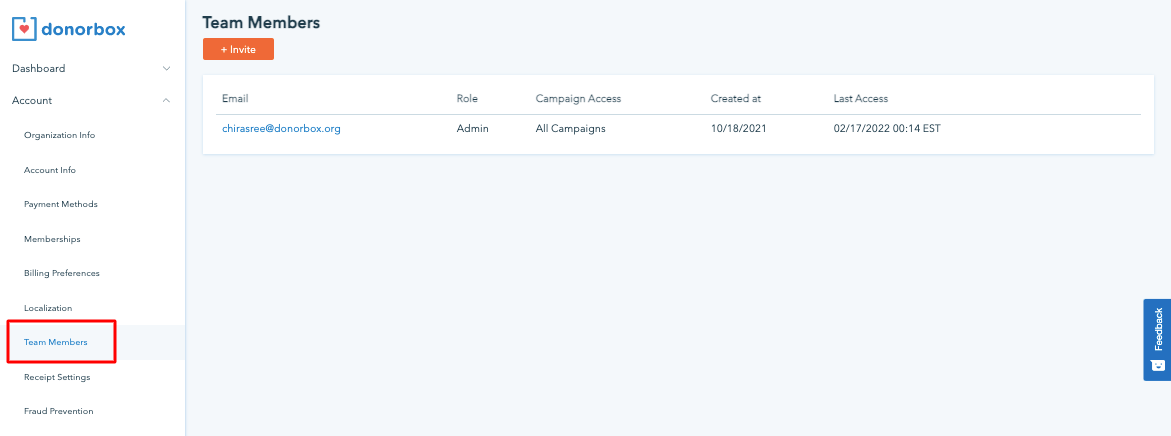The width and height of the screenshot is (1171, 436).
Task: Click the Feedback tab smiley icon
Action: [1158, 365]
